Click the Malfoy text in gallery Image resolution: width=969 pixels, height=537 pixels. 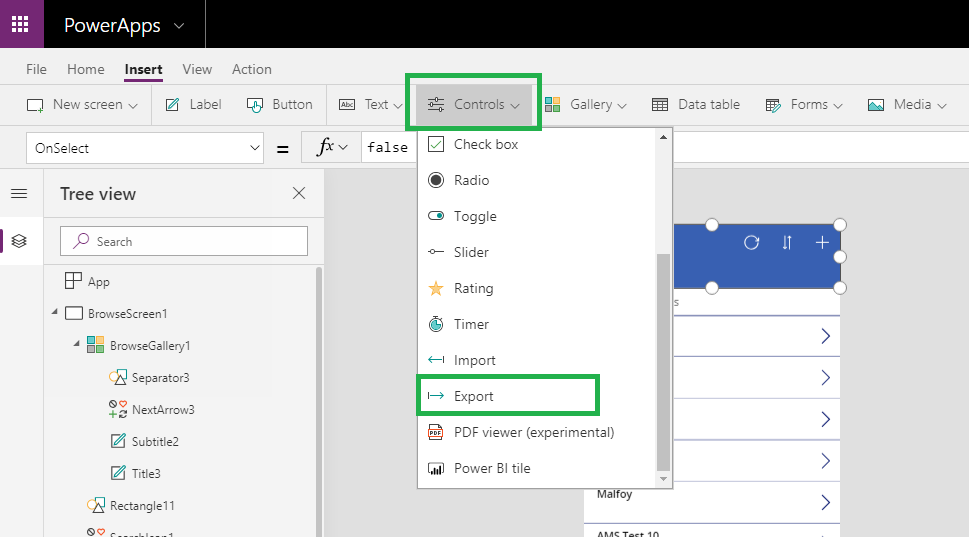click(614, 494)
